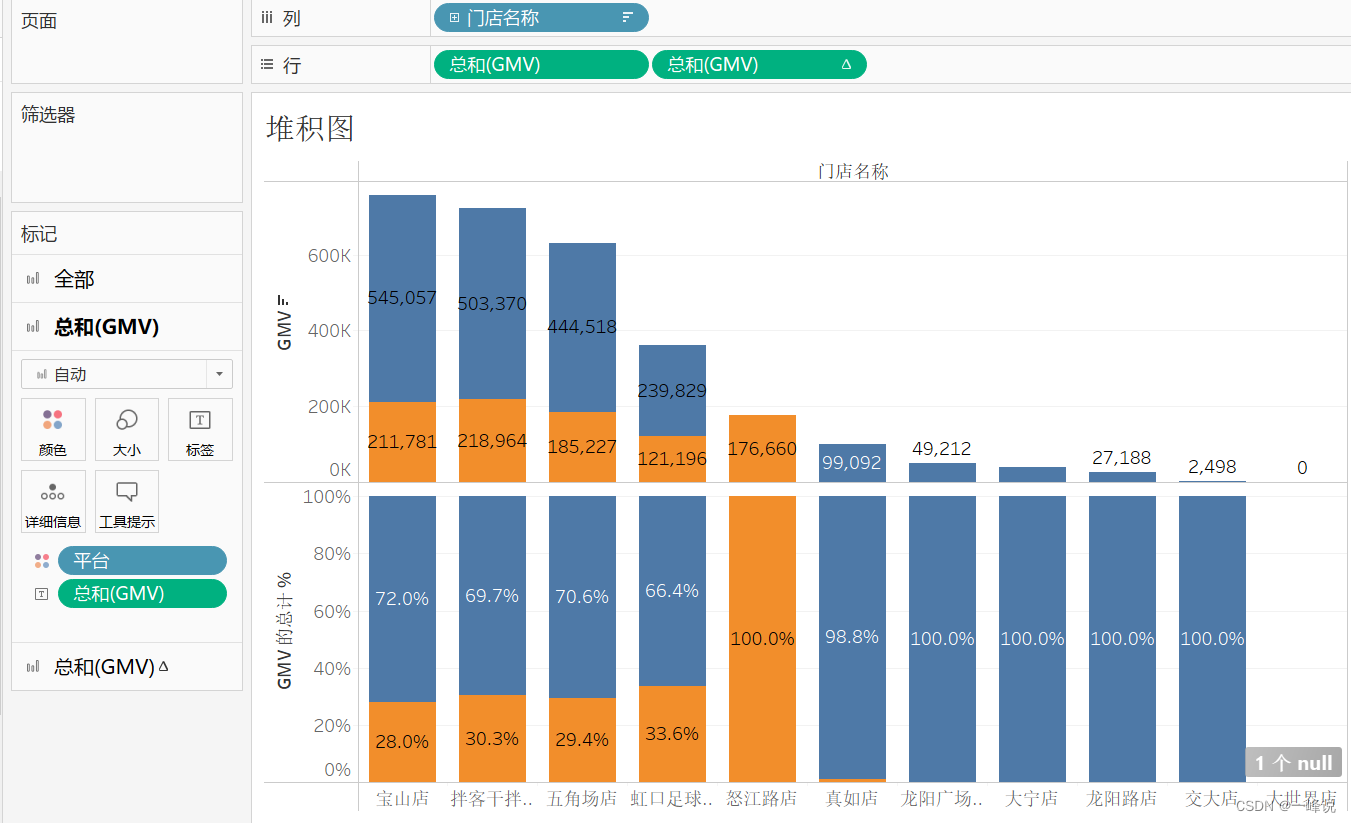Click the 颜色 (Color) marks card button
The image size is (1351, 823).
[x=53, y=430]
